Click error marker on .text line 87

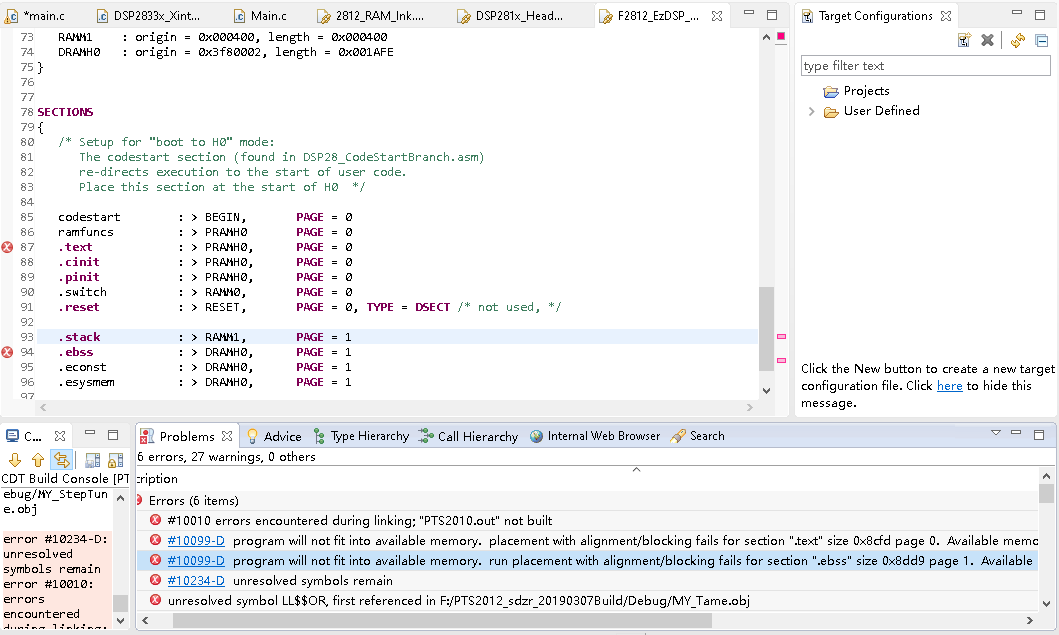(8, 247)
